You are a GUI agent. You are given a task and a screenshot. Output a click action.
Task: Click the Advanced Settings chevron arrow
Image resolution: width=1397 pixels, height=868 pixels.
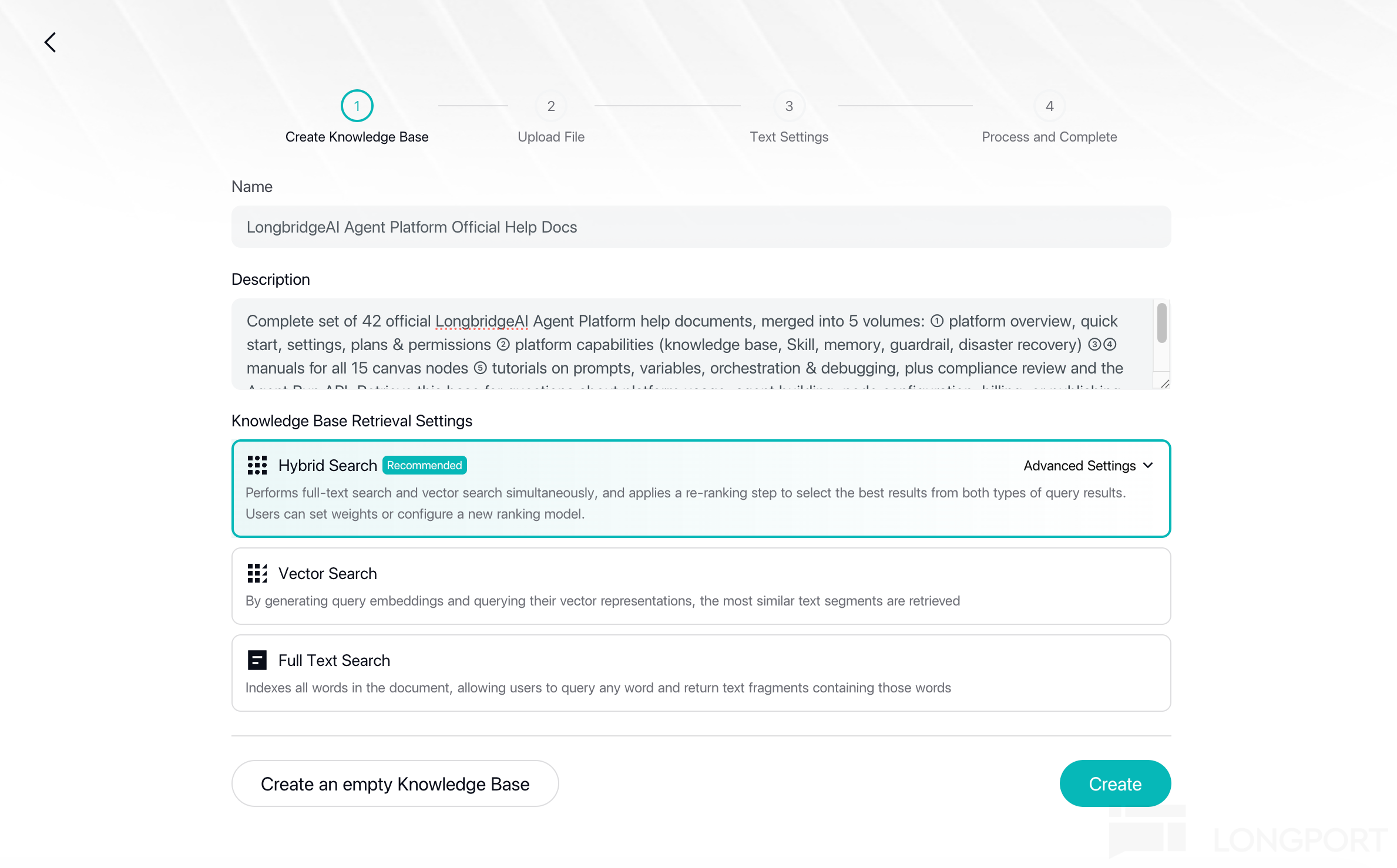1148,465
